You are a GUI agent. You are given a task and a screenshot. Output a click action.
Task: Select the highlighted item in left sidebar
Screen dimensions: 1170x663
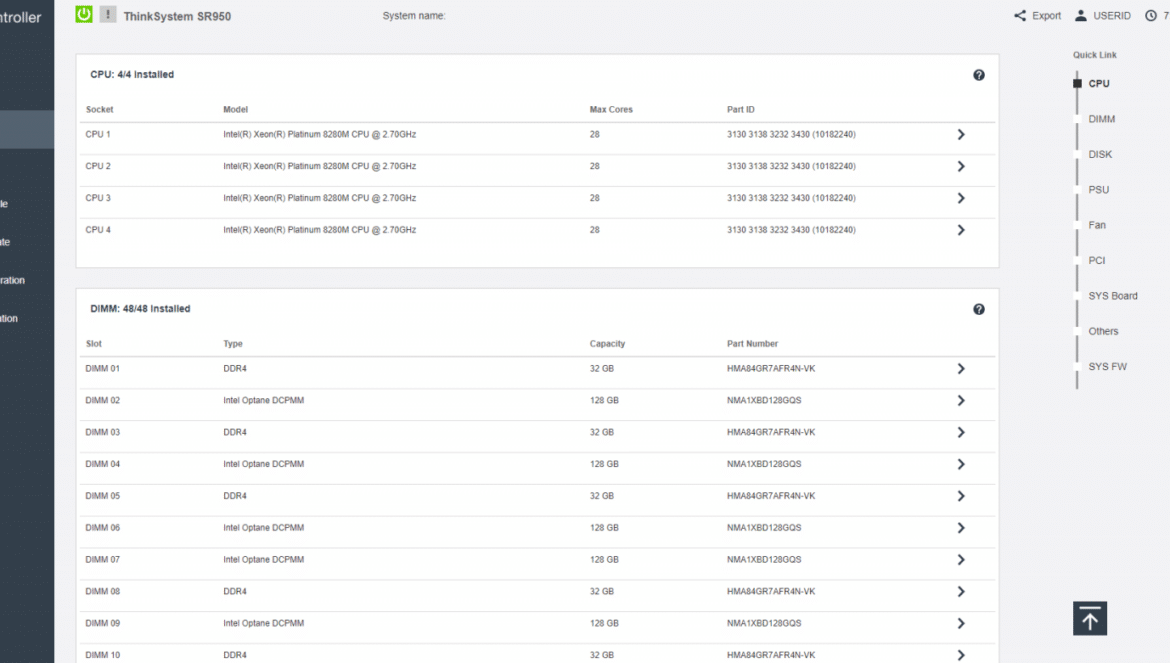[x=27, y=130]
